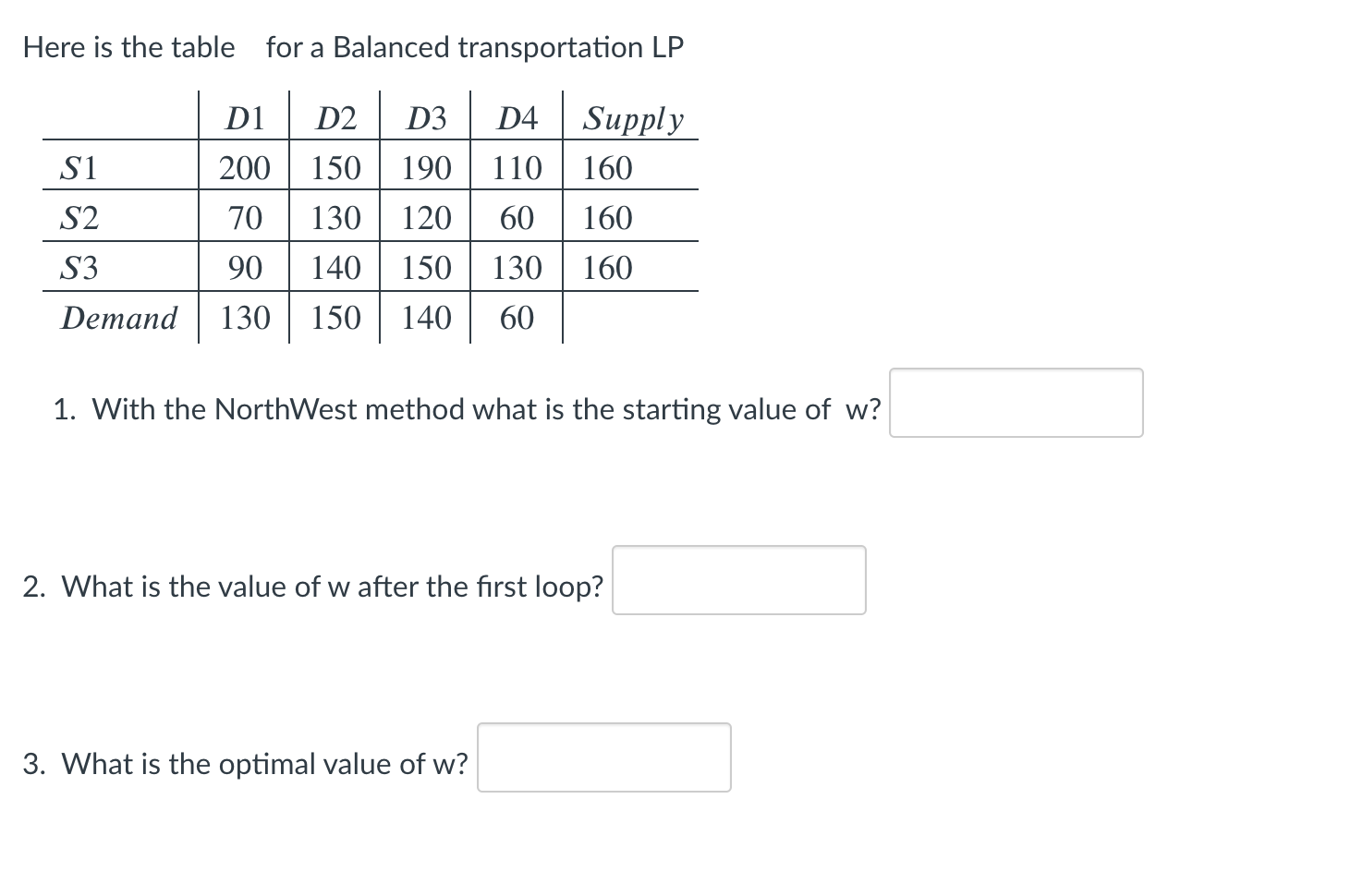
Task: Click the answer box for question 2
Action: (x=737, y=580)
